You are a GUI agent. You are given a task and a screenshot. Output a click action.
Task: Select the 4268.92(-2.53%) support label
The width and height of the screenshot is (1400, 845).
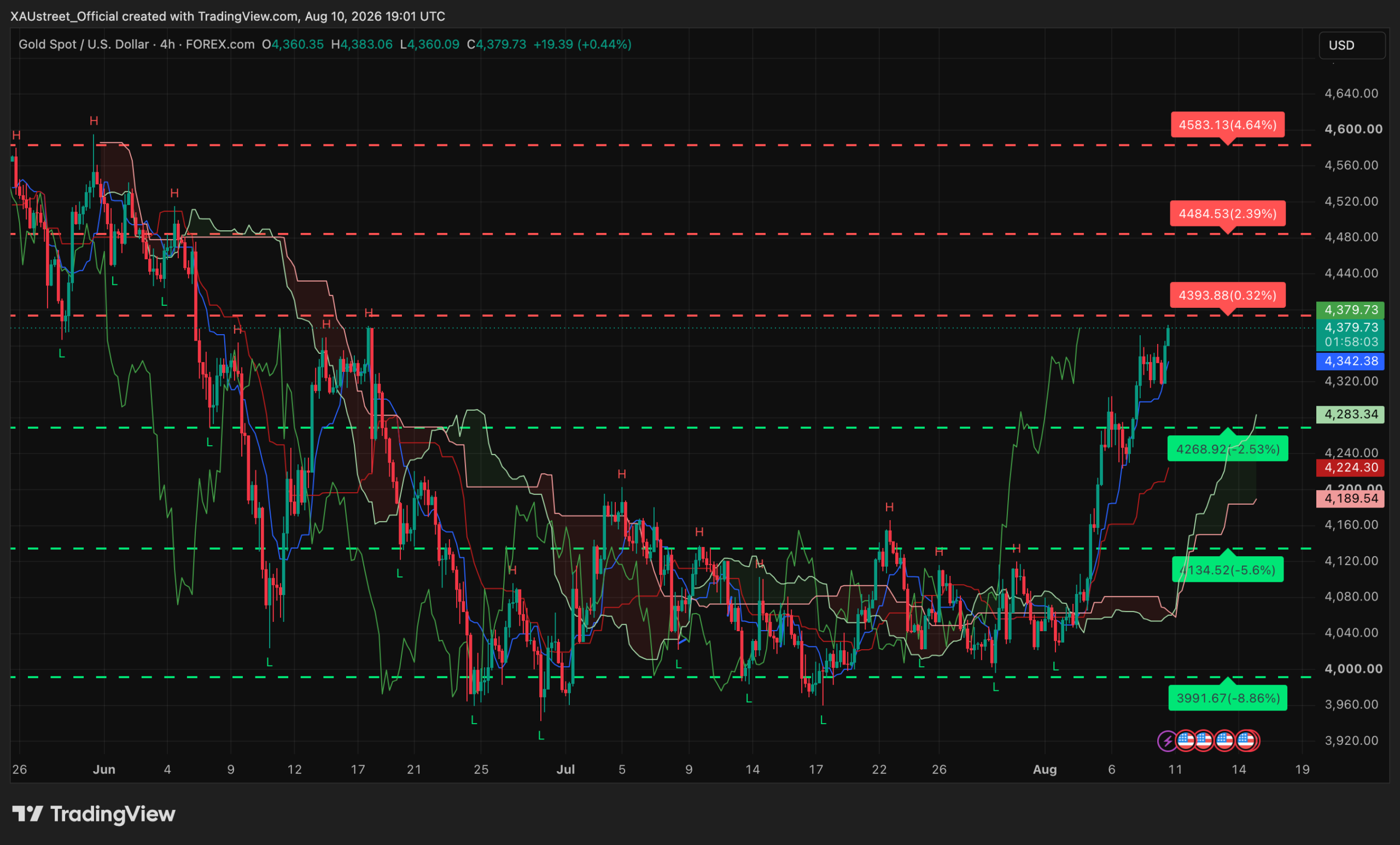[x=1228, y=449]
